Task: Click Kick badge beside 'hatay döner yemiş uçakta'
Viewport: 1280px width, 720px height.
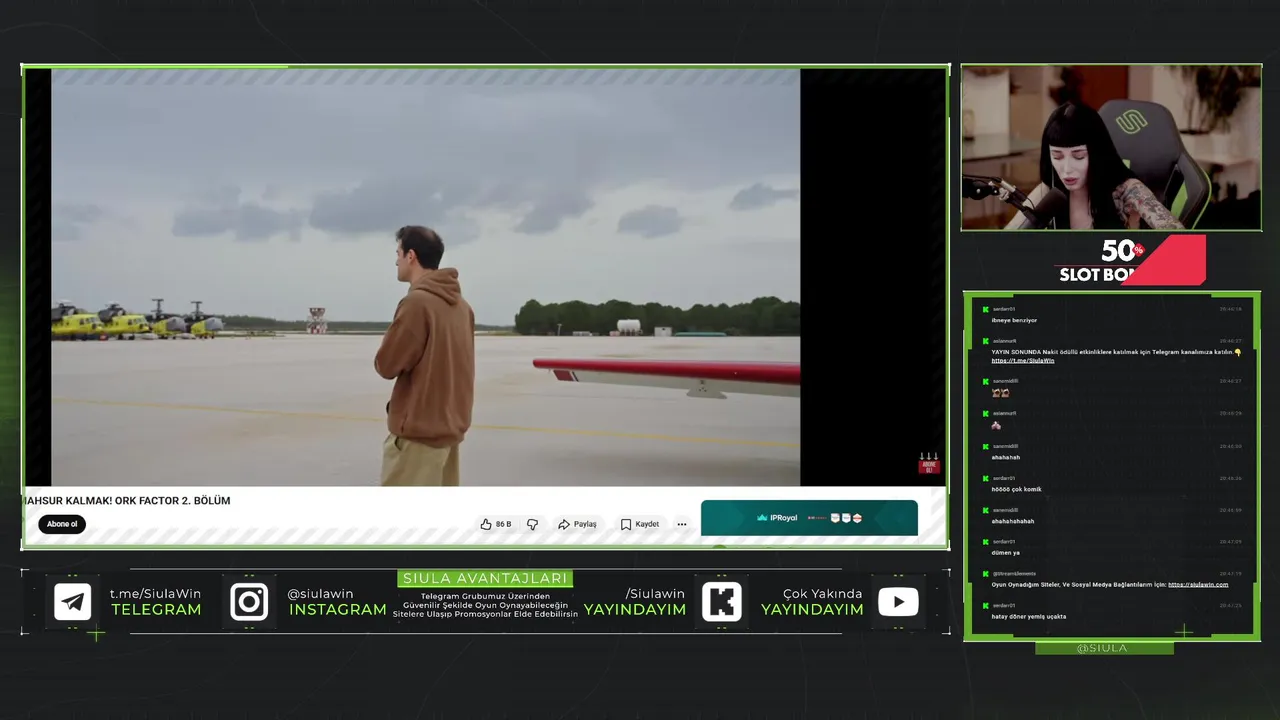Action: (x=985, y=605)
